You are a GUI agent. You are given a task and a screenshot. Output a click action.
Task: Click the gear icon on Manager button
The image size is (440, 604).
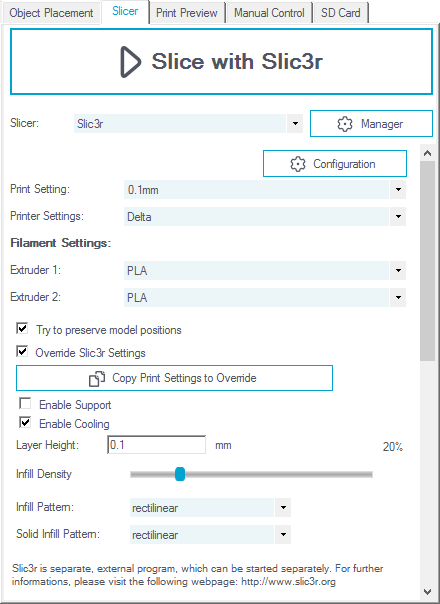click(x=344, y=124)
